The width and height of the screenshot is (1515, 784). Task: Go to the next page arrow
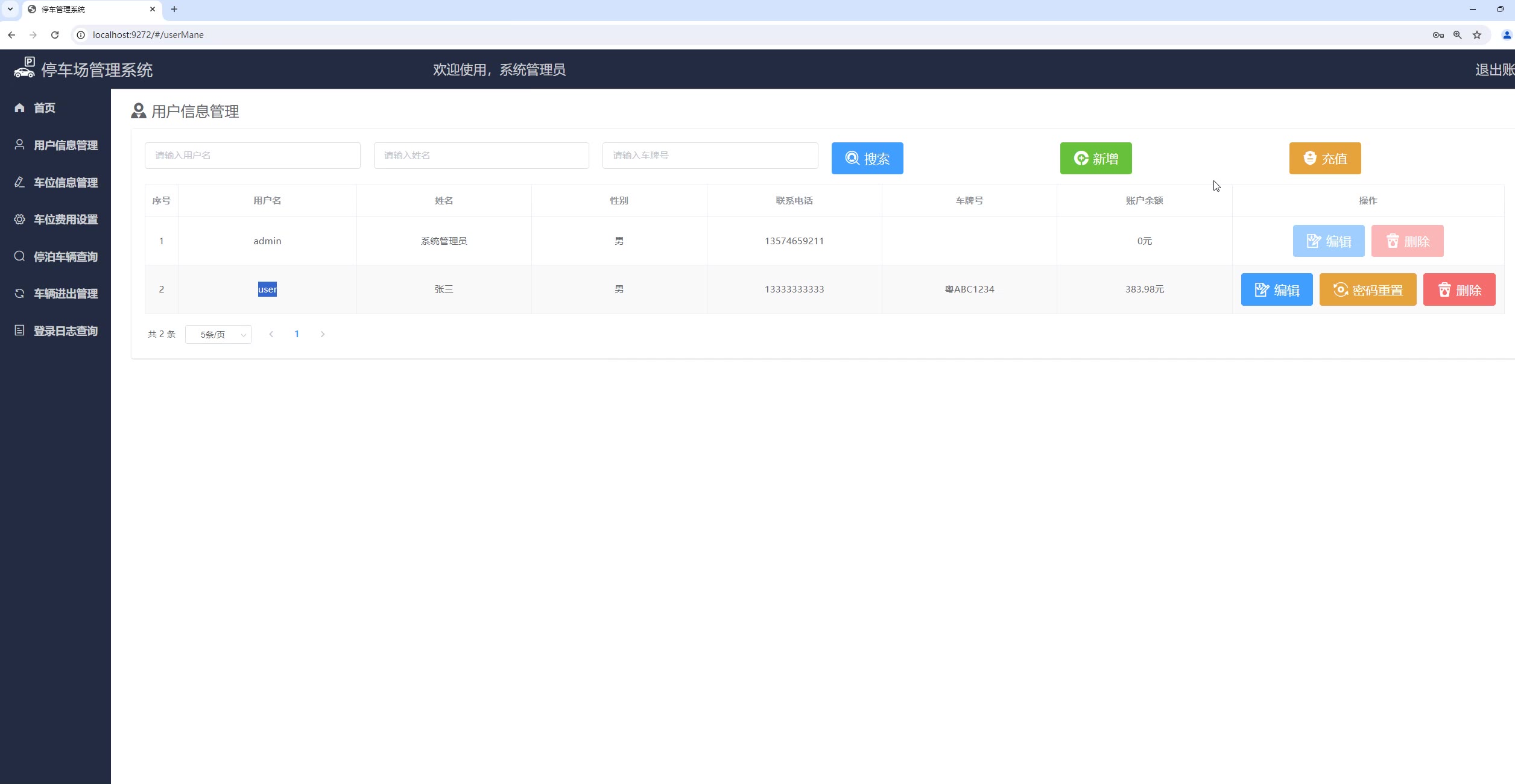click(x=323, y=334)
